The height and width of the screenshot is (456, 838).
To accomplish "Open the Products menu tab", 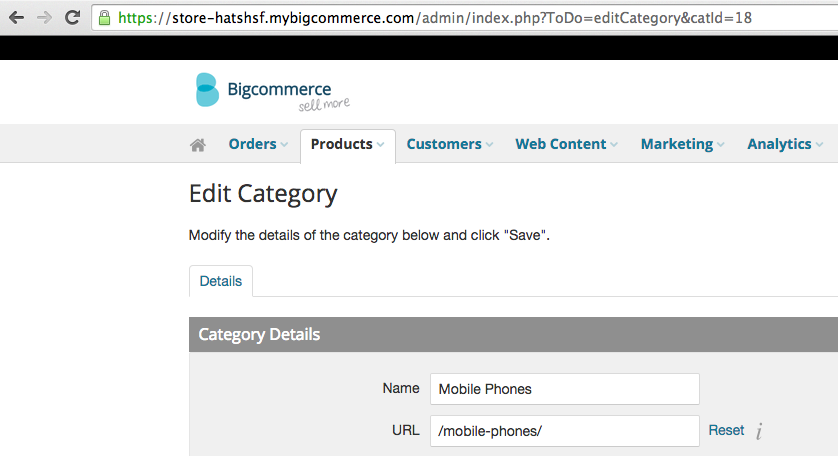I will click(x=347, y=145).
